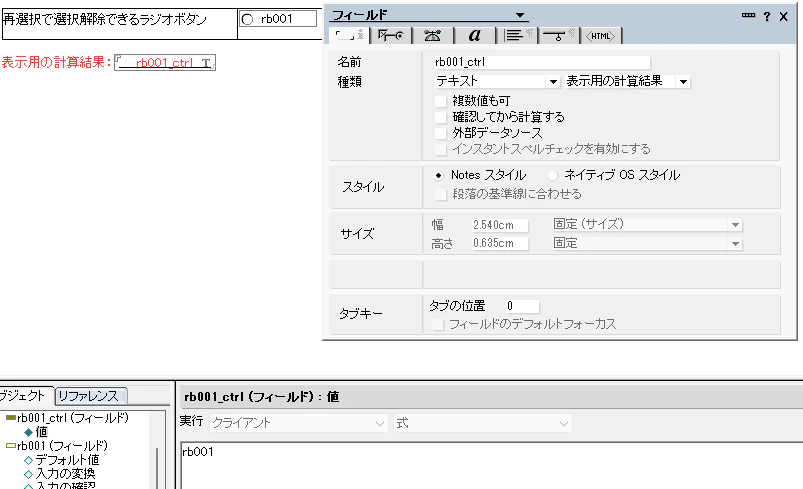Select the 入力の変換 event under rb001
The width and height of the screenshot is (803, 489).
click(65, 474)
